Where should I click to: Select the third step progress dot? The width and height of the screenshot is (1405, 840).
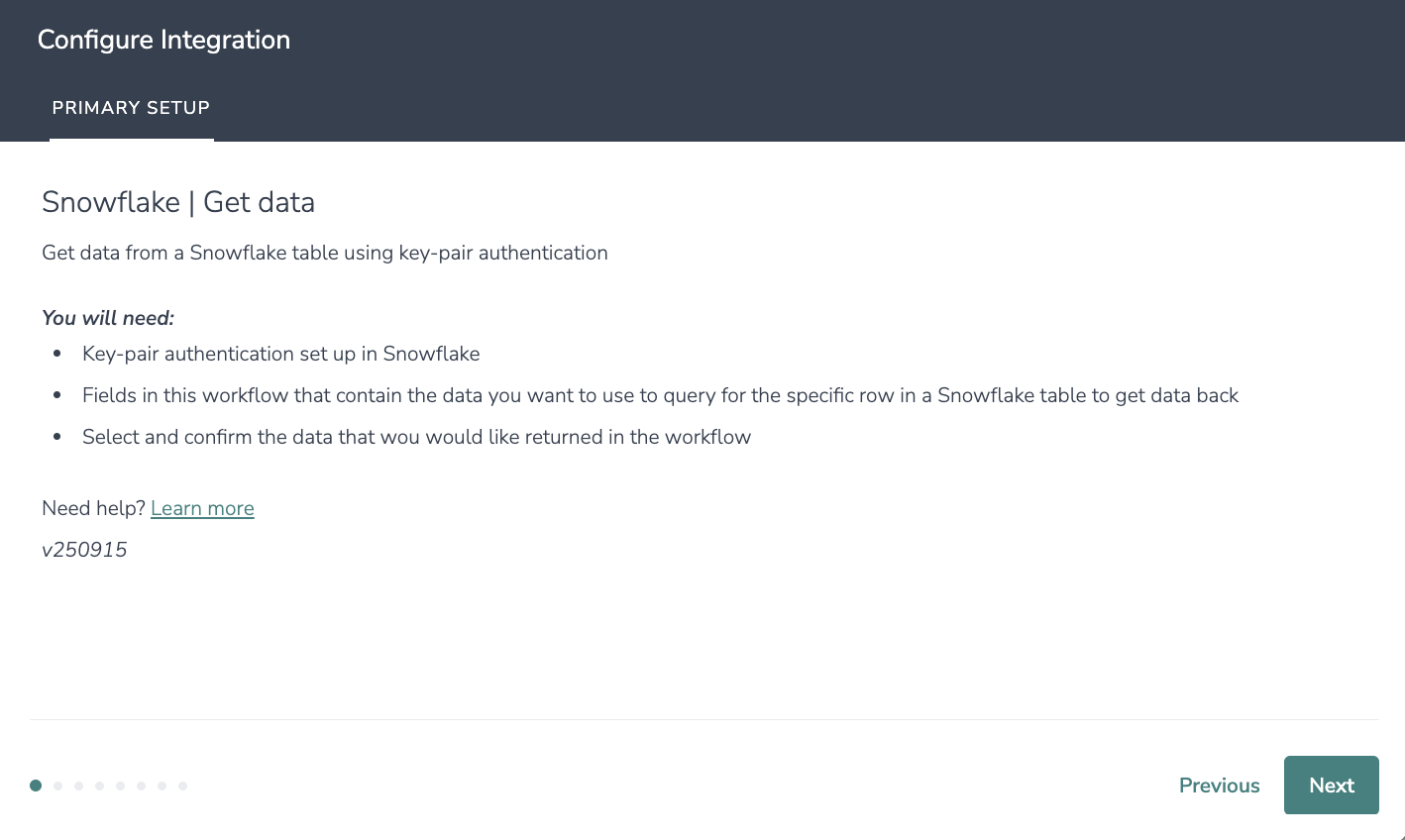point(78,786)
